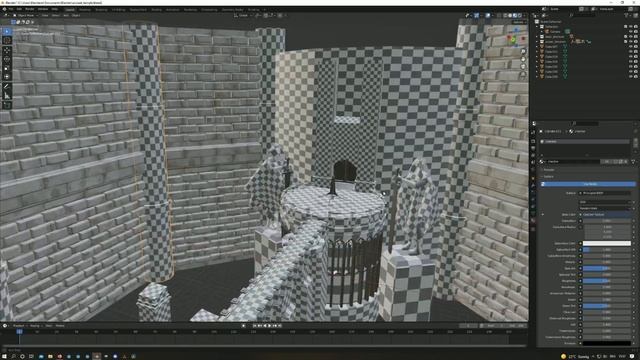Click the Specular slider
The height and width of the screenshot is (360, 640).
coord(607,268)
